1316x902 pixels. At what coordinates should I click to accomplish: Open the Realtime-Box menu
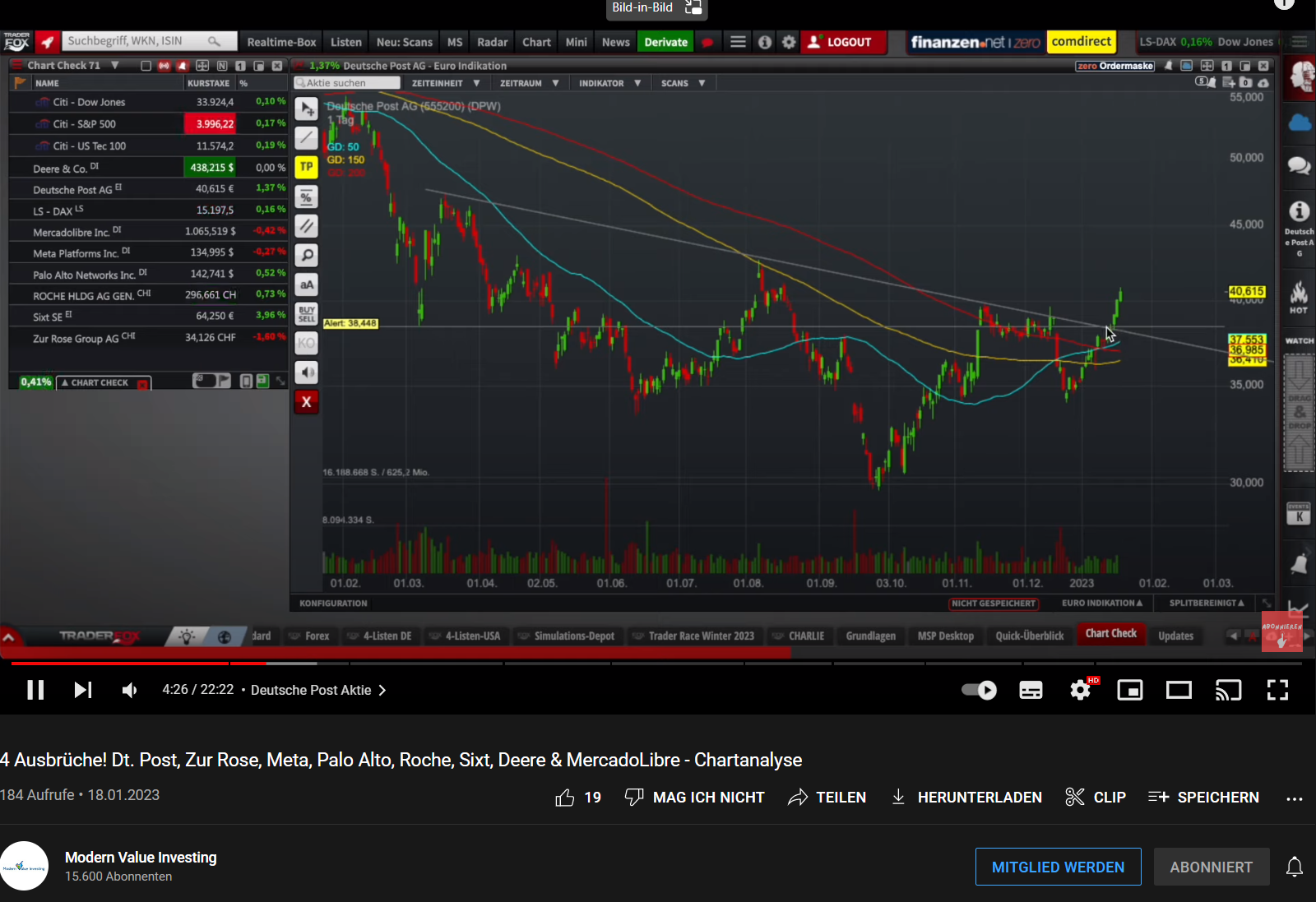(x=281, y=42)
